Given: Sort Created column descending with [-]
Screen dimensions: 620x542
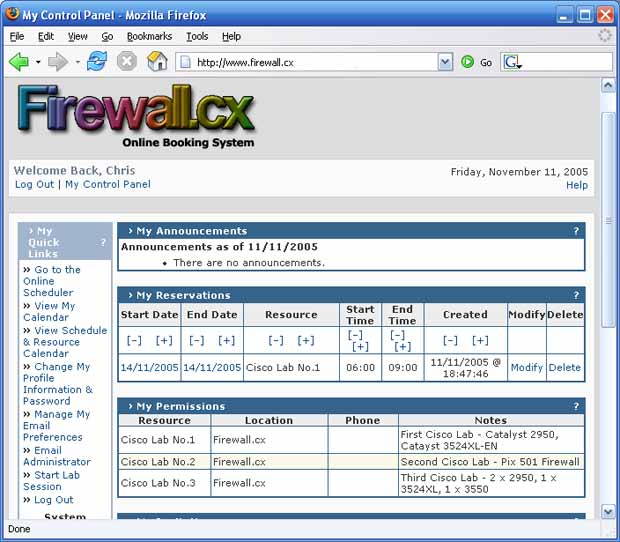Looking at the screenshot, I should 450,340.
